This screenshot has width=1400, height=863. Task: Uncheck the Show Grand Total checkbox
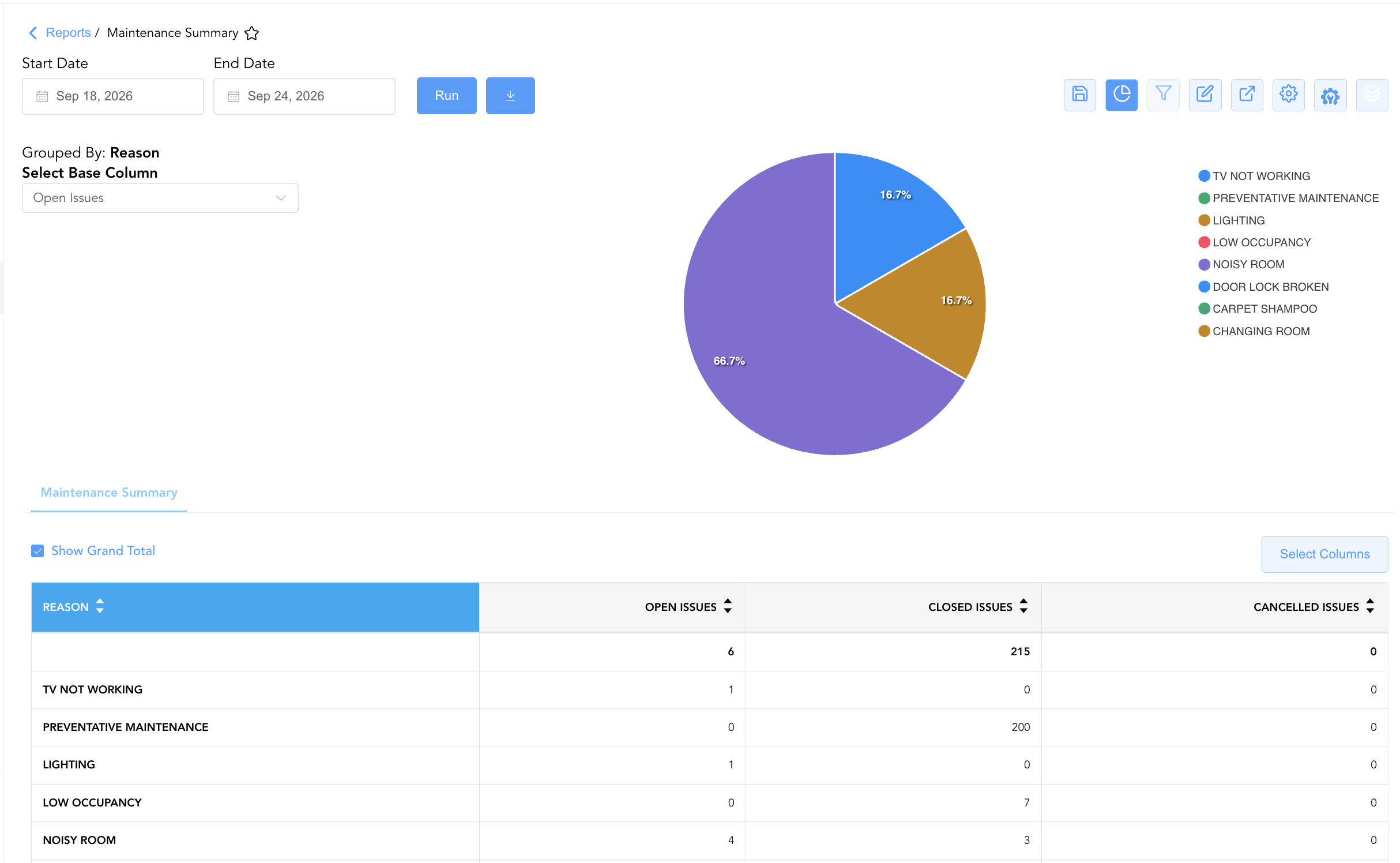tap(37, 551)
